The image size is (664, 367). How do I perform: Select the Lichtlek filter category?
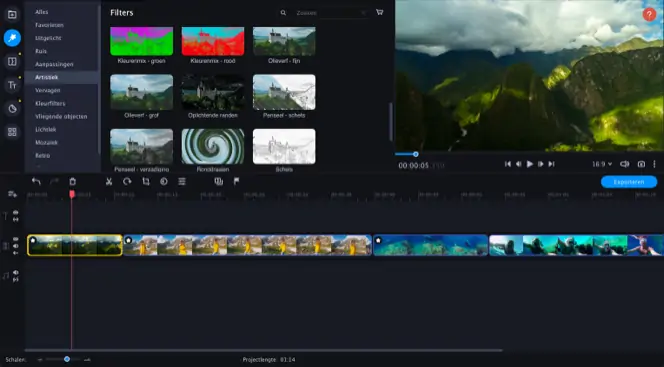(45, 130)
